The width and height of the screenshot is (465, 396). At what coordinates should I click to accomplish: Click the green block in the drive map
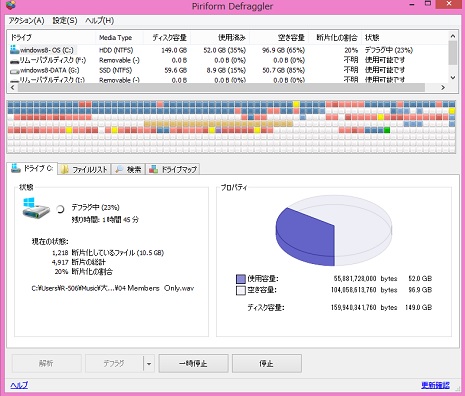click(387, 130)
